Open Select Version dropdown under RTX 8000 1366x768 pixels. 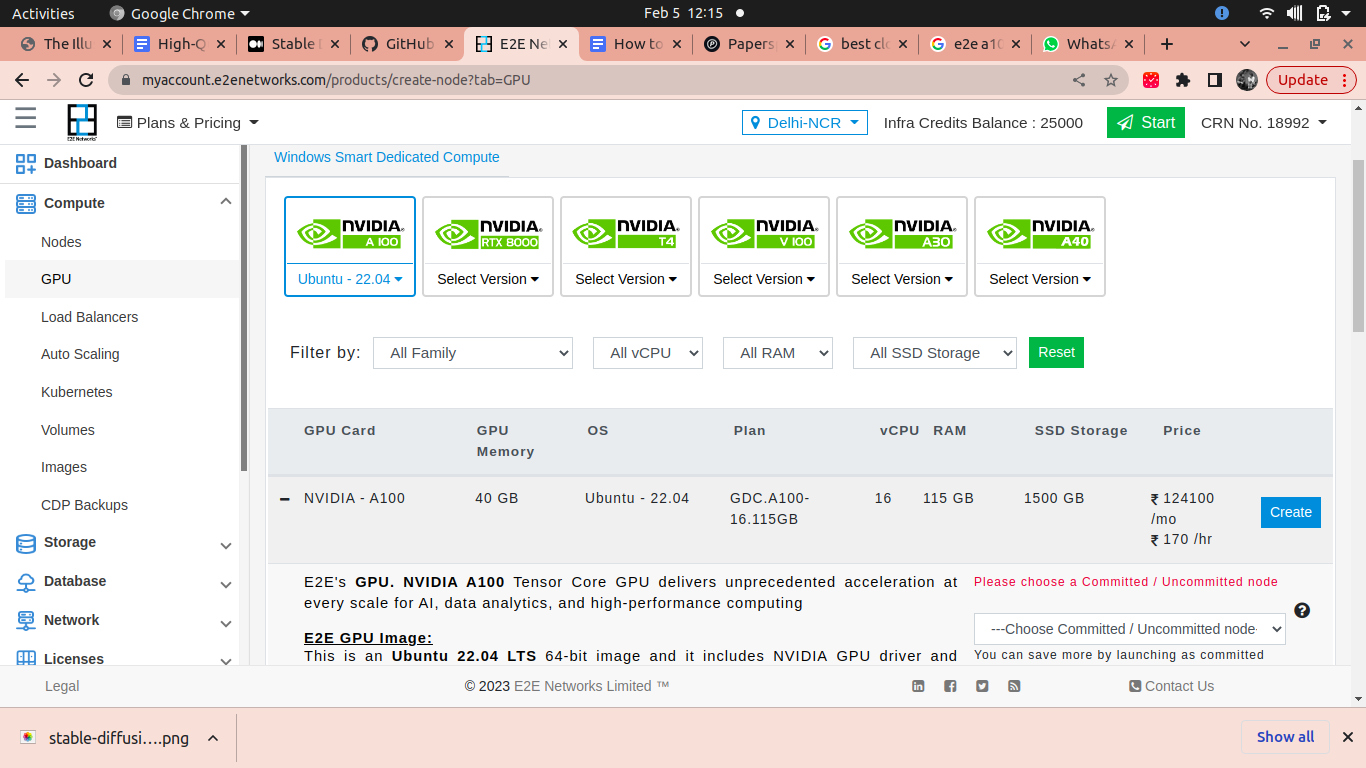488,279
